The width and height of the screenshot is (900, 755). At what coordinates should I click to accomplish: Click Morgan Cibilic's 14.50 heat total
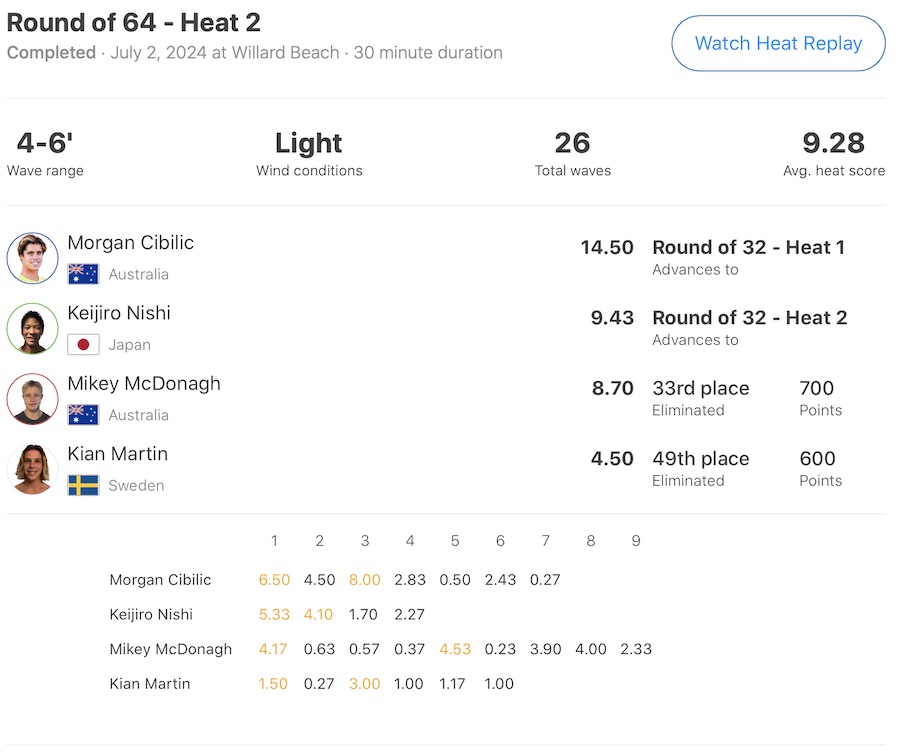(607, 247)
